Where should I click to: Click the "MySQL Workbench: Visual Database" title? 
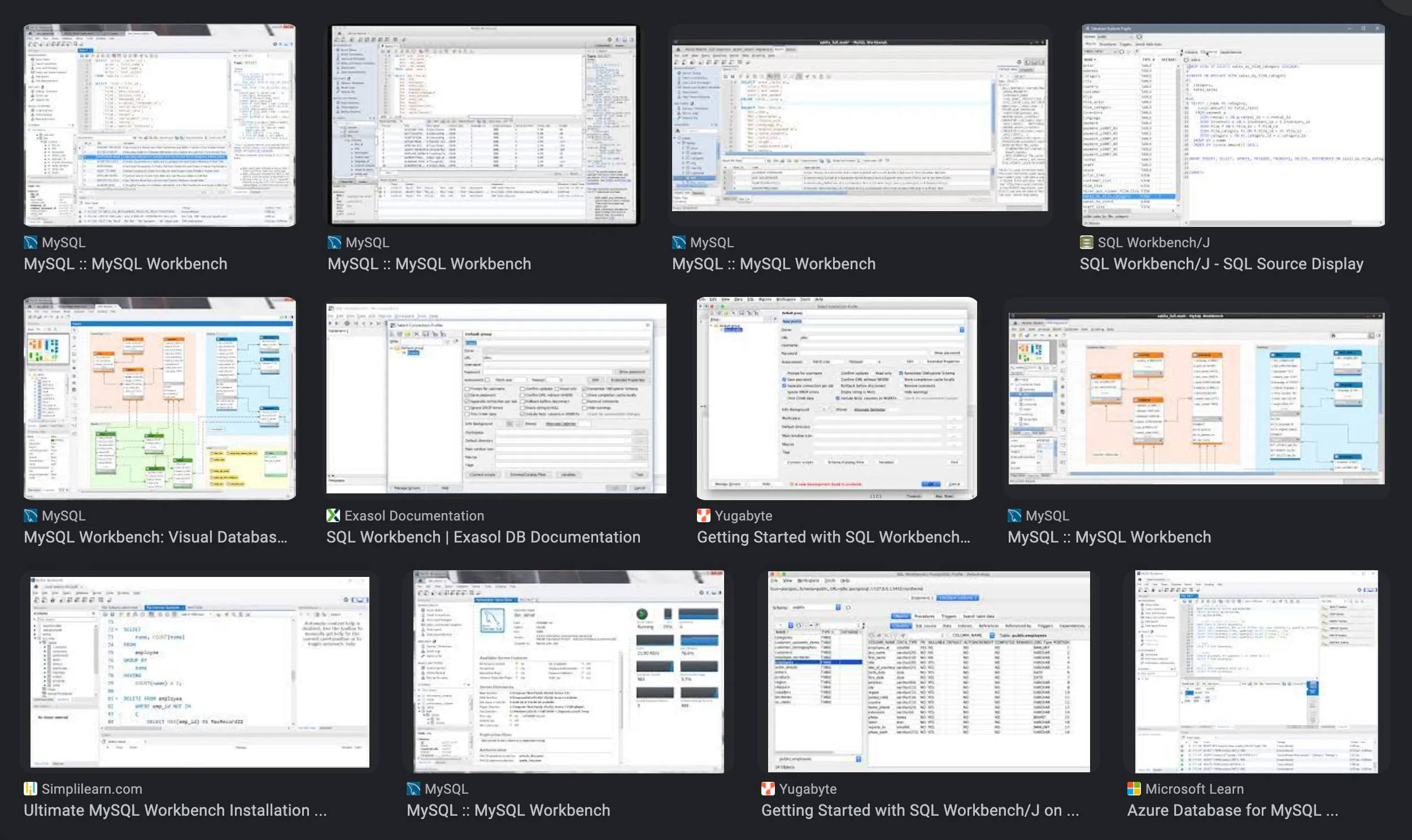tap(156, 537)
